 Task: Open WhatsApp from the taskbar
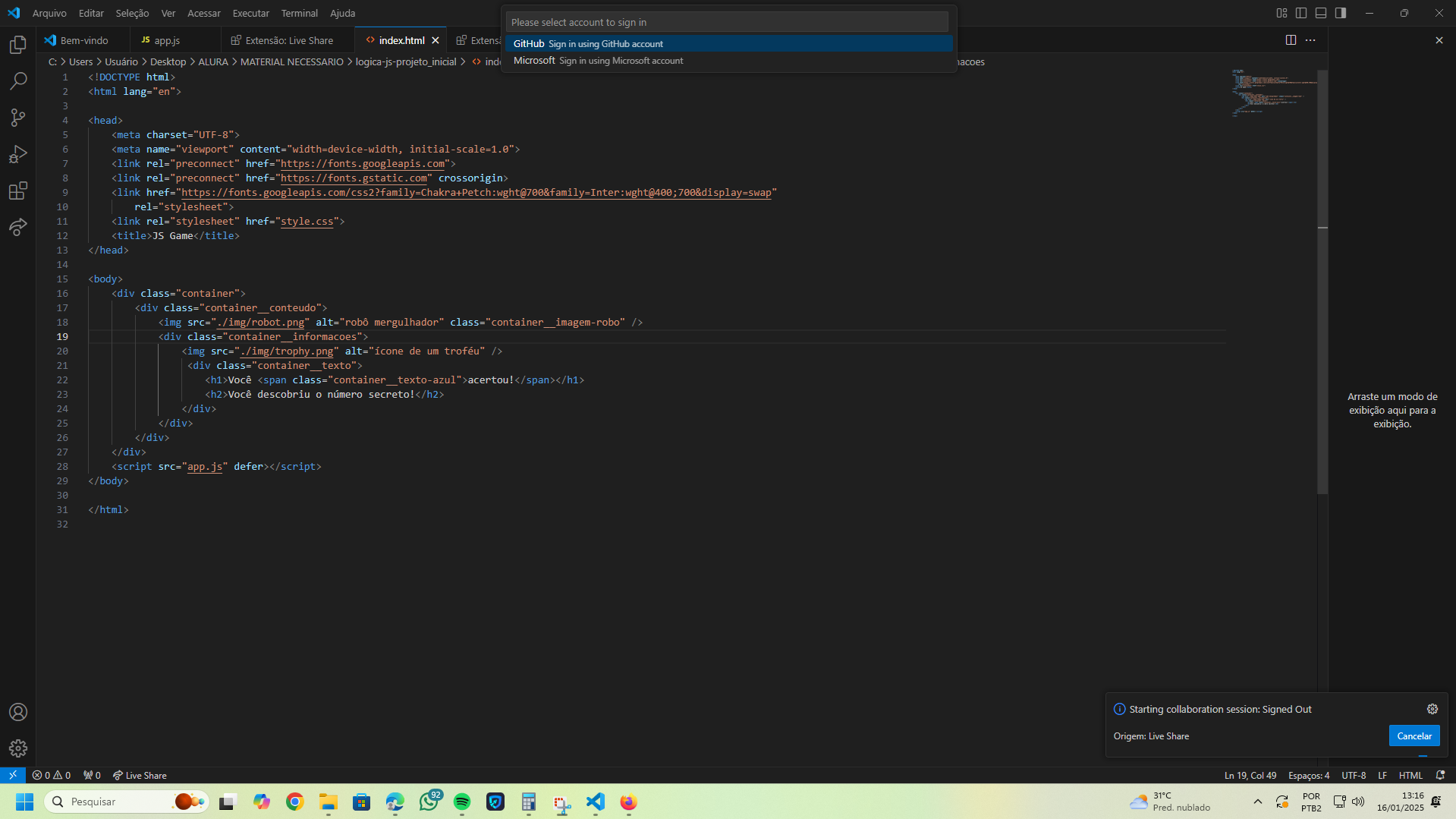pos(429,802)
